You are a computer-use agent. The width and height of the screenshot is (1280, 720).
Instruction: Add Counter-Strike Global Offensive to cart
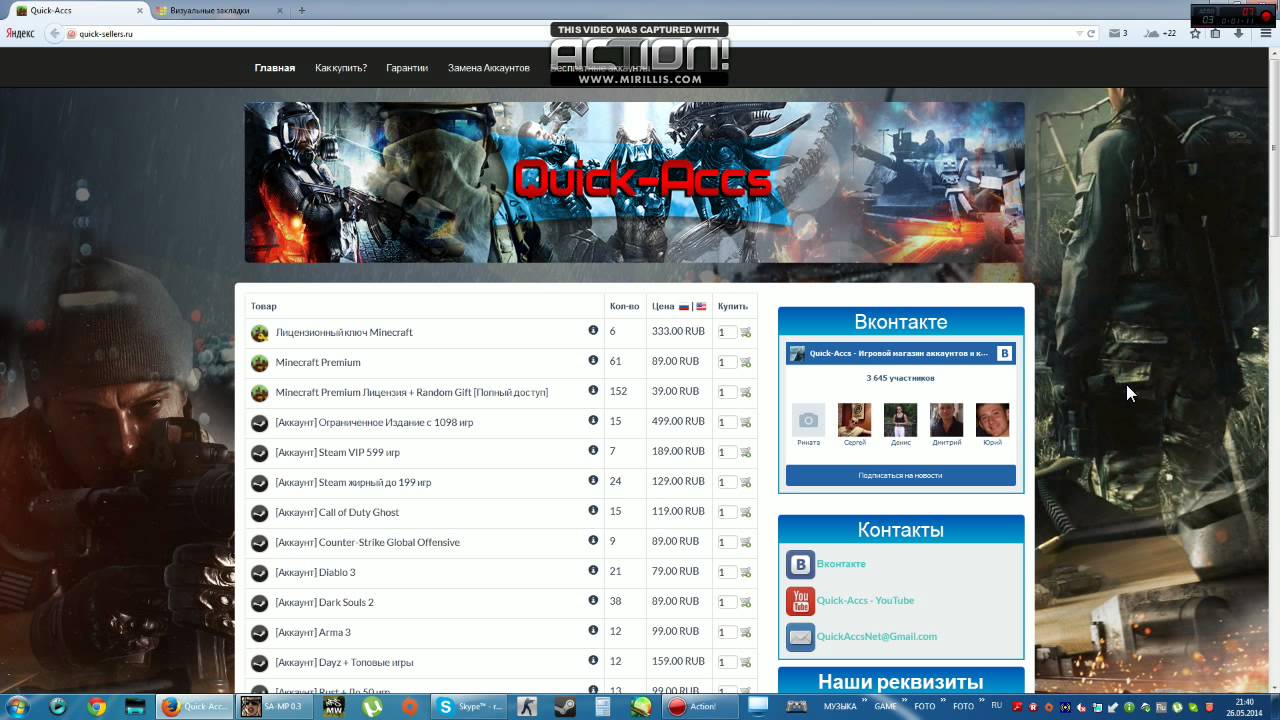click(x=746, y=542)
